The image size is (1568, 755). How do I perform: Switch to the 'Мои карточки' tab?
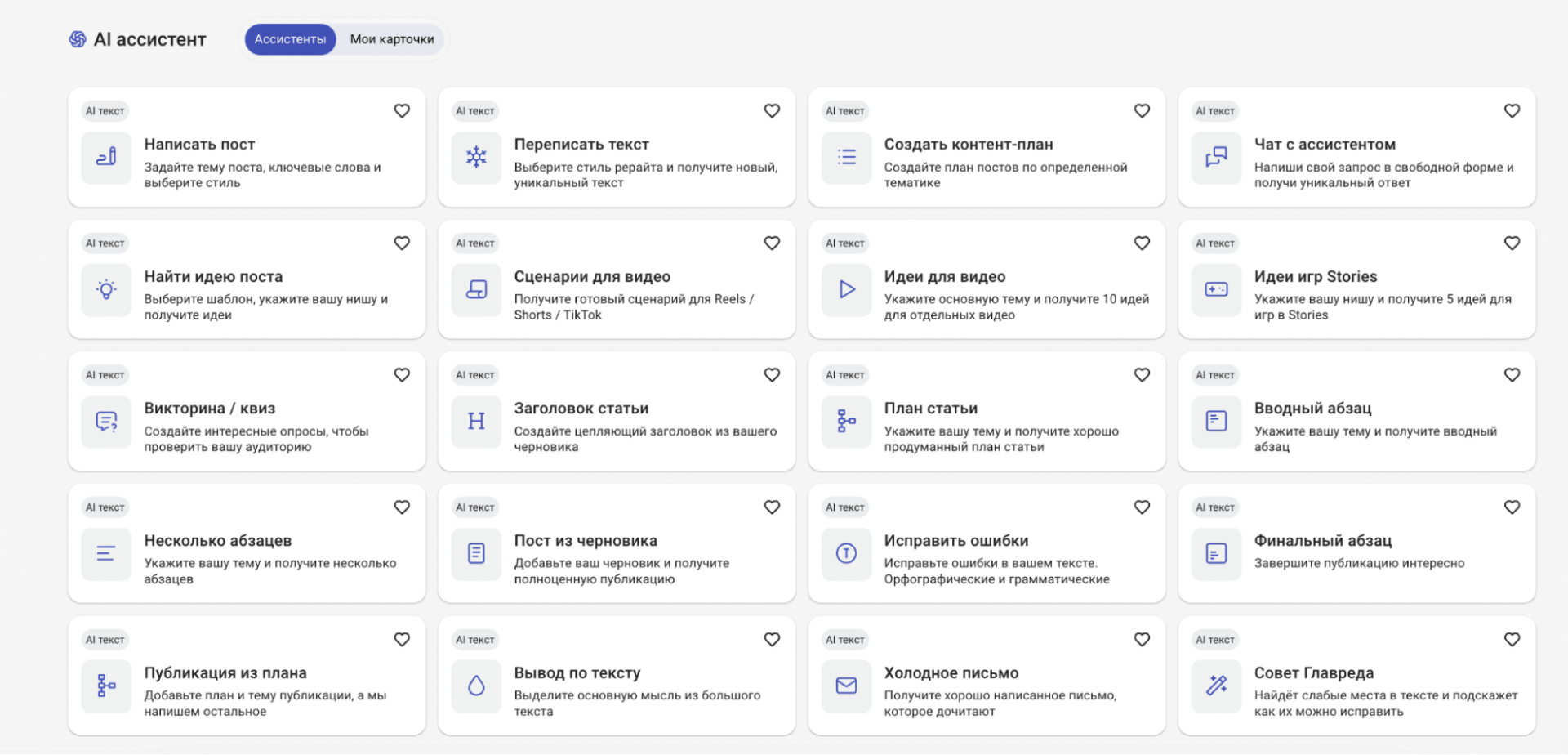[x=392, y=39]
